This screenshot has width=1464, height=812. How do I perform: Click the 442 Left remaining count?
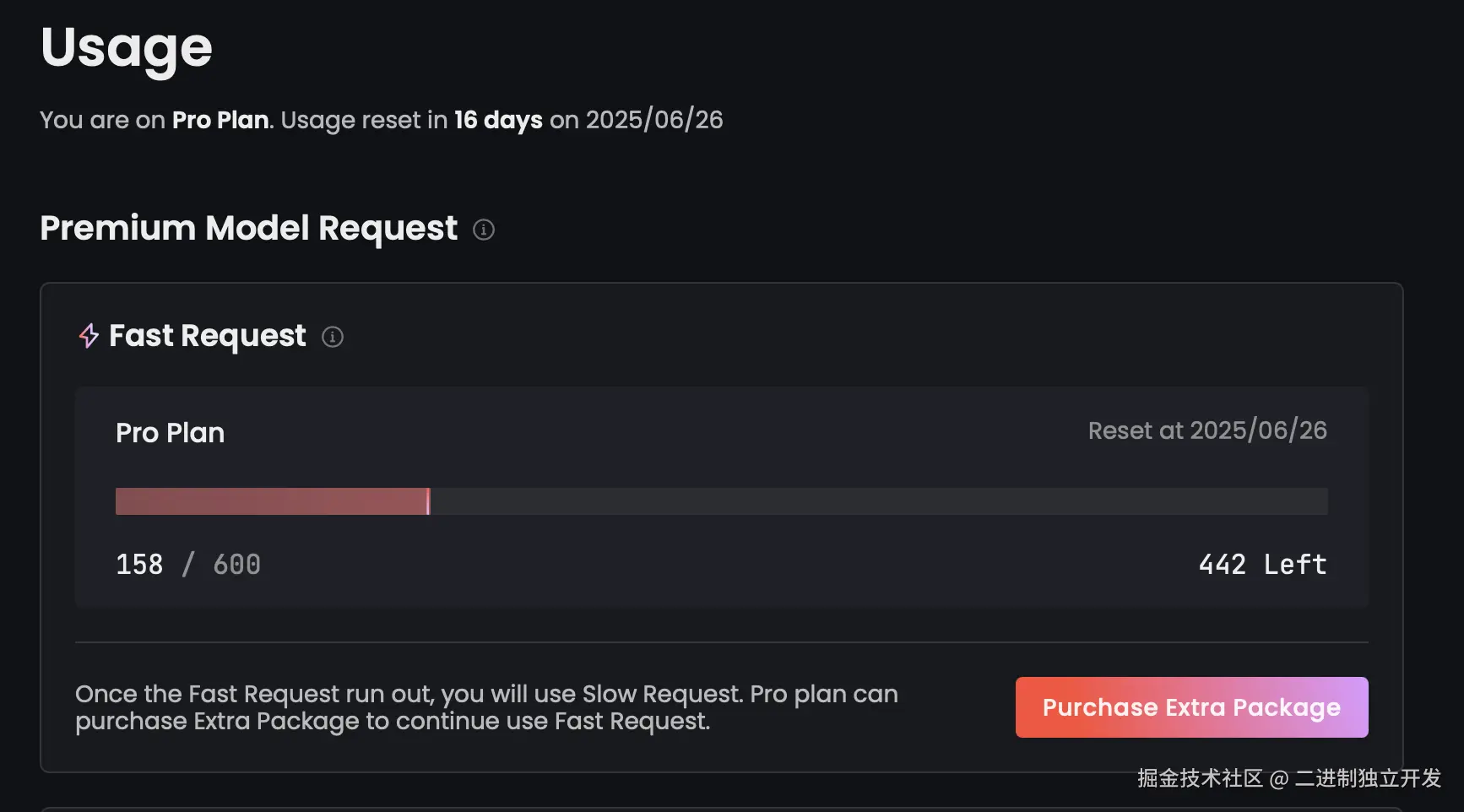[x=1263, y=564]
